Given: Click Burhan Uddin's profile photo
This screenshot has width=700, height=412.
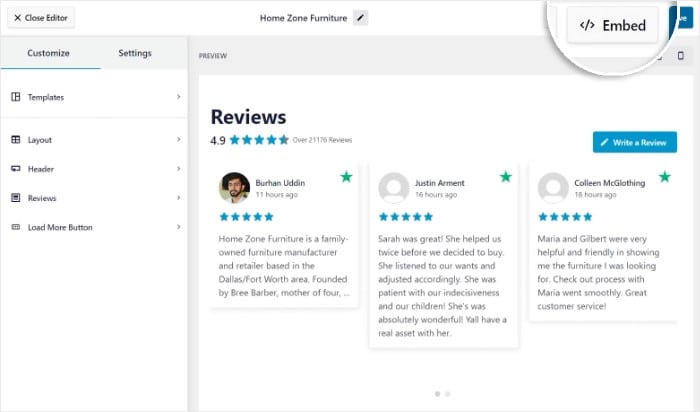Looking at the screenshot, I should point(234,187).
